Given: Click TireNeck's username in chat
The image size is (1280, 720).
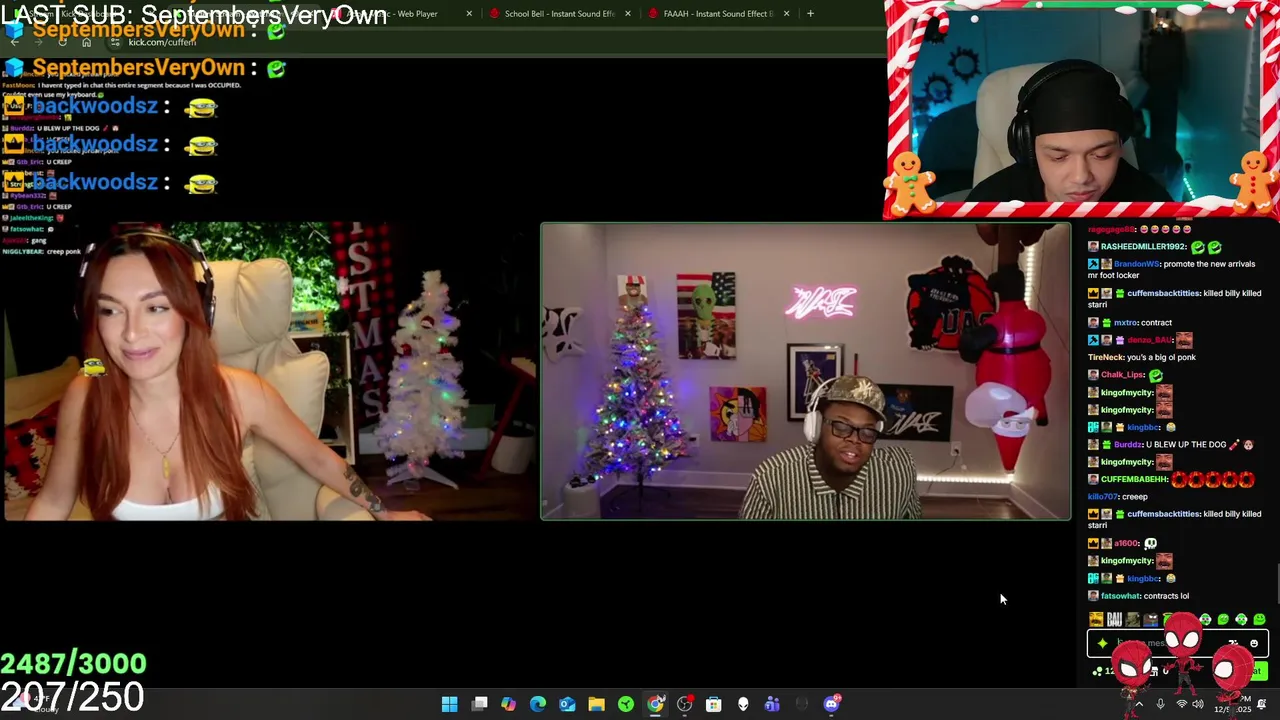Looking at the screenshot, I should point(1105,357).
